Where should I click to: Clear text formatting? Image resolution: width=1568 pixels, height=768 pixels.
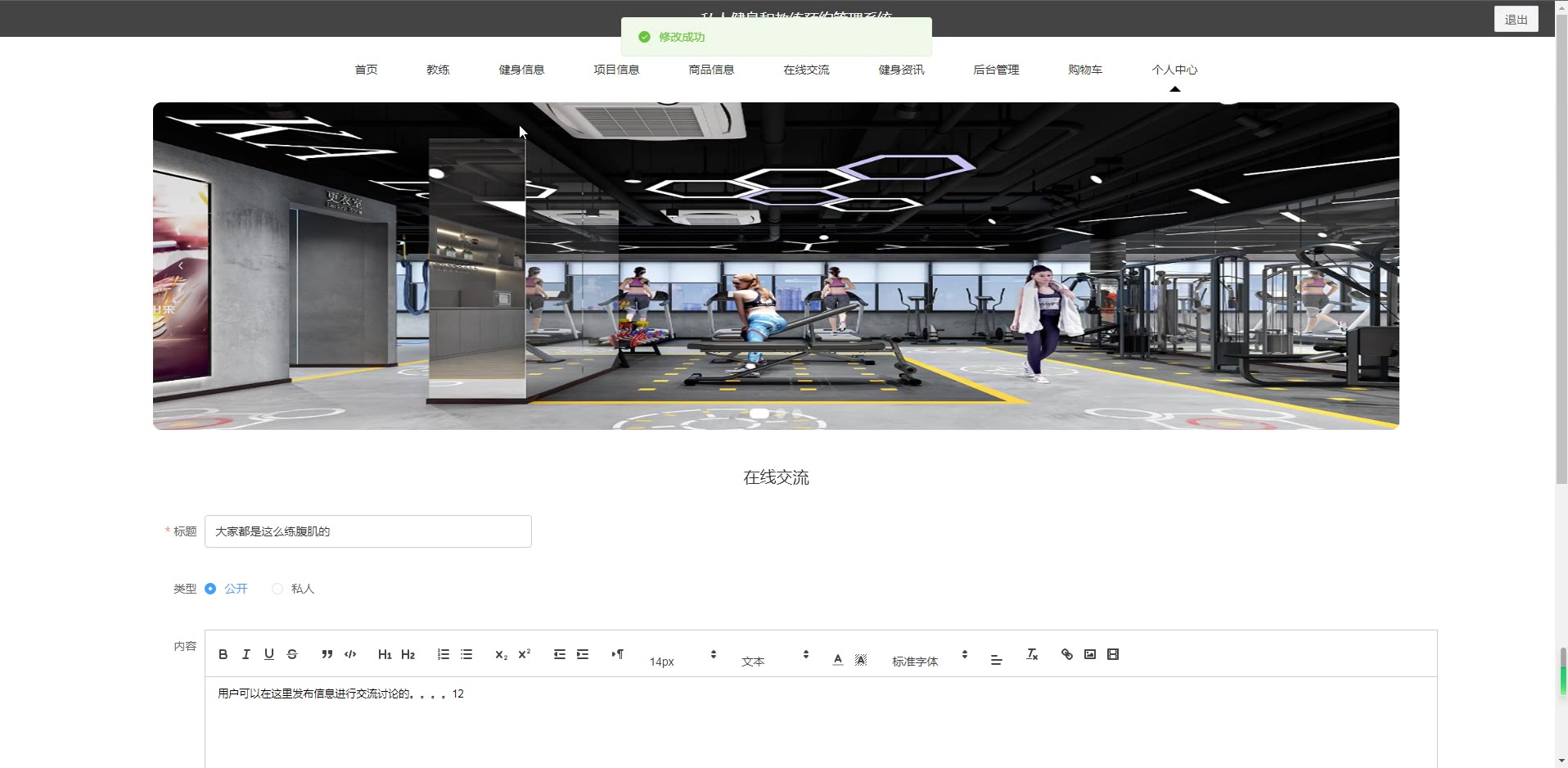pyautogui.click(x=1032, y=654)
